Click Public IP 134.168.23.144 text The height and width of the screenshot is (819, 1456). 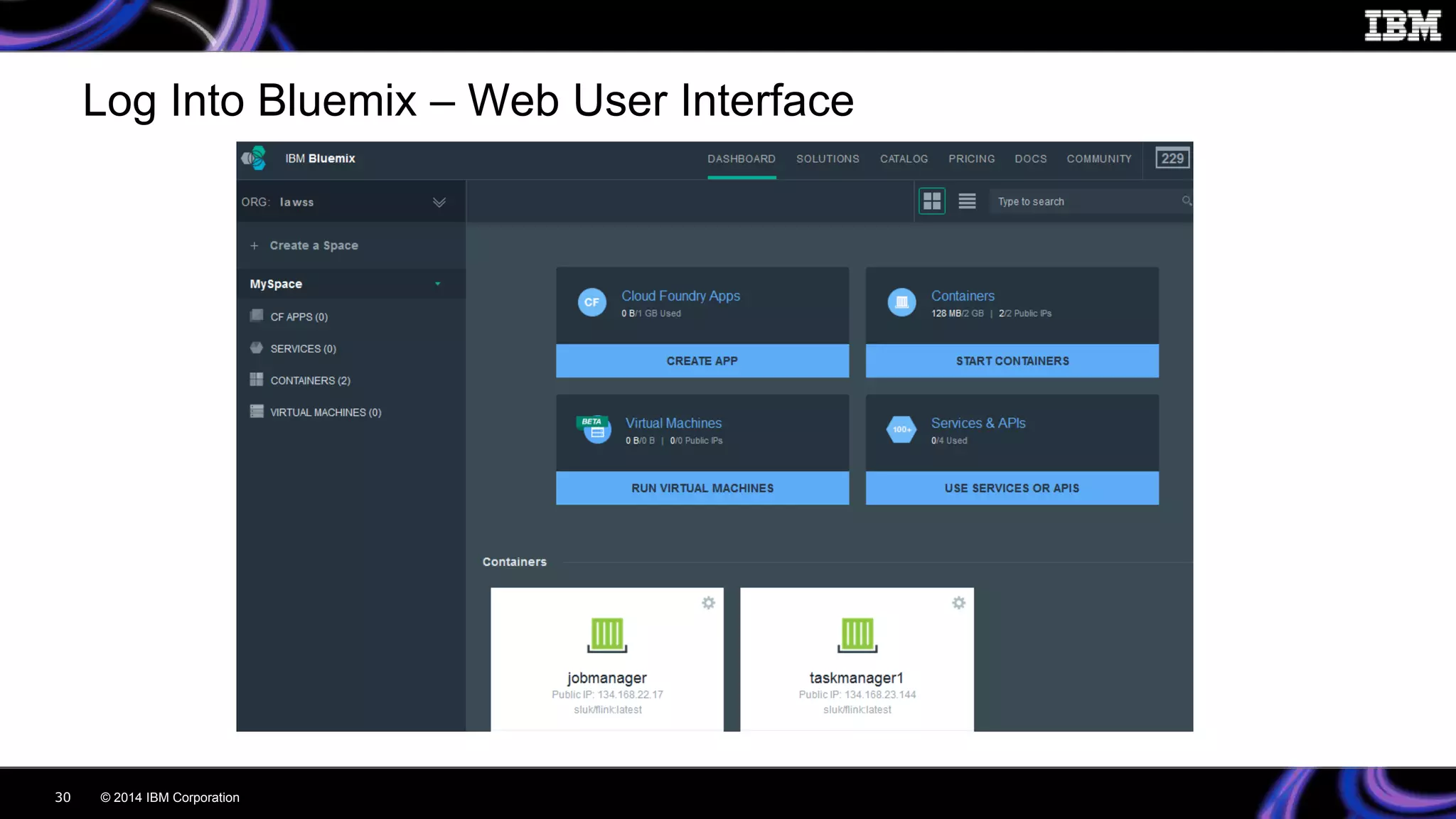point(857,695)
